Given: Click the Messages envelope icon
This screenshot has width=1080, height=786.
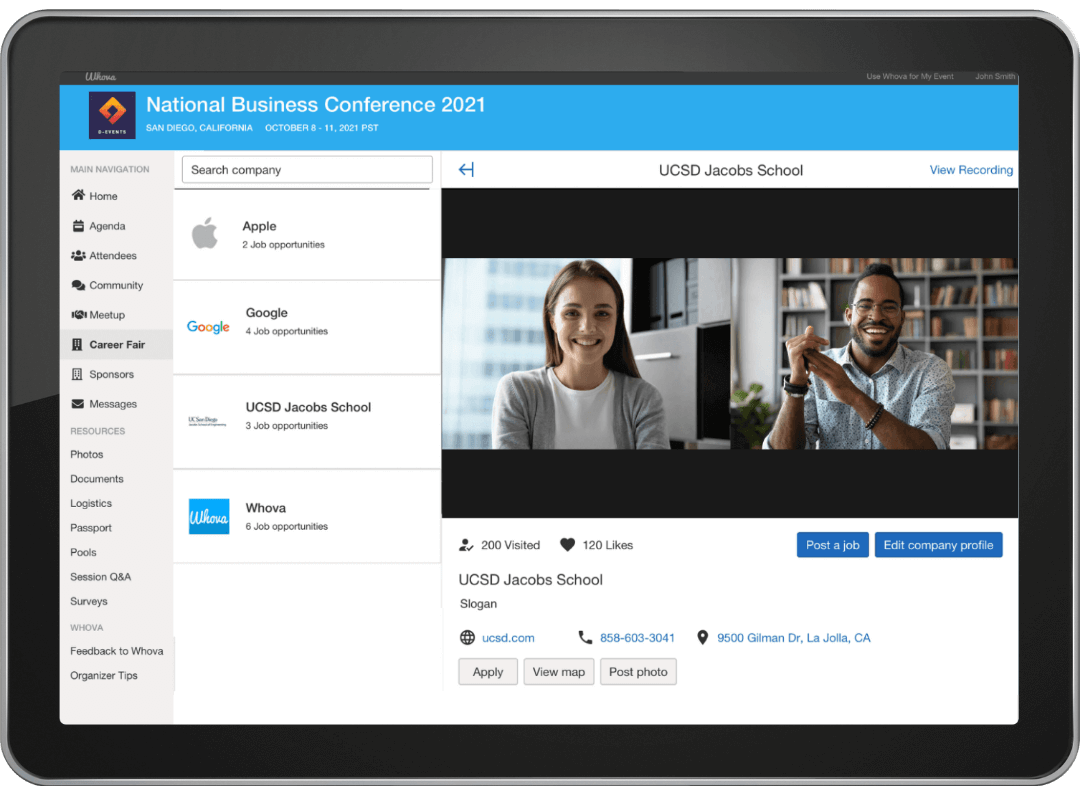Looking at the screenshot, I should (78, 404).
